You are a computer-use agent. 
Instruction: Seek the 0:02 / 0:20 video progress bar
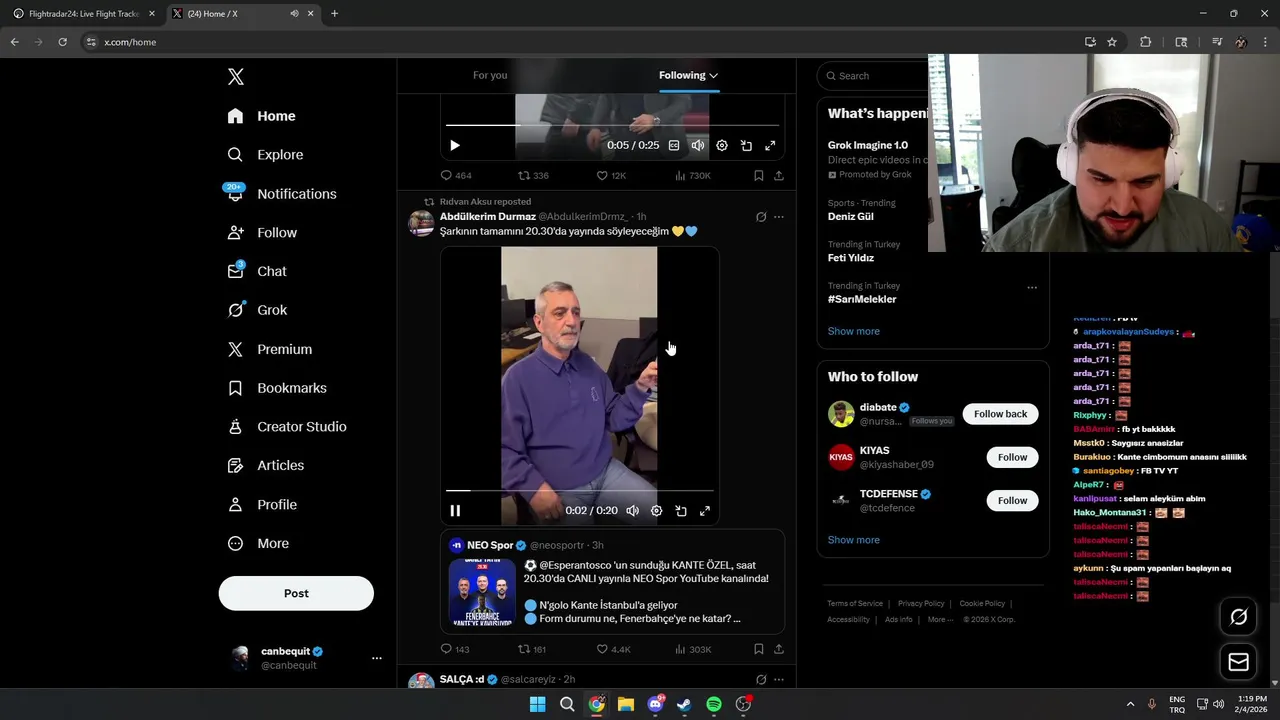pyautogui.click(x=580, y=491)
